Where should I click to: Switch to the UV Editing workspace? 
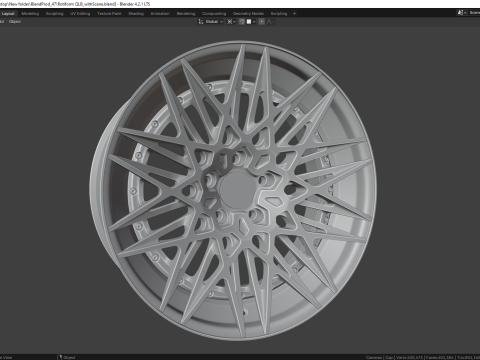tap(80, 14)
